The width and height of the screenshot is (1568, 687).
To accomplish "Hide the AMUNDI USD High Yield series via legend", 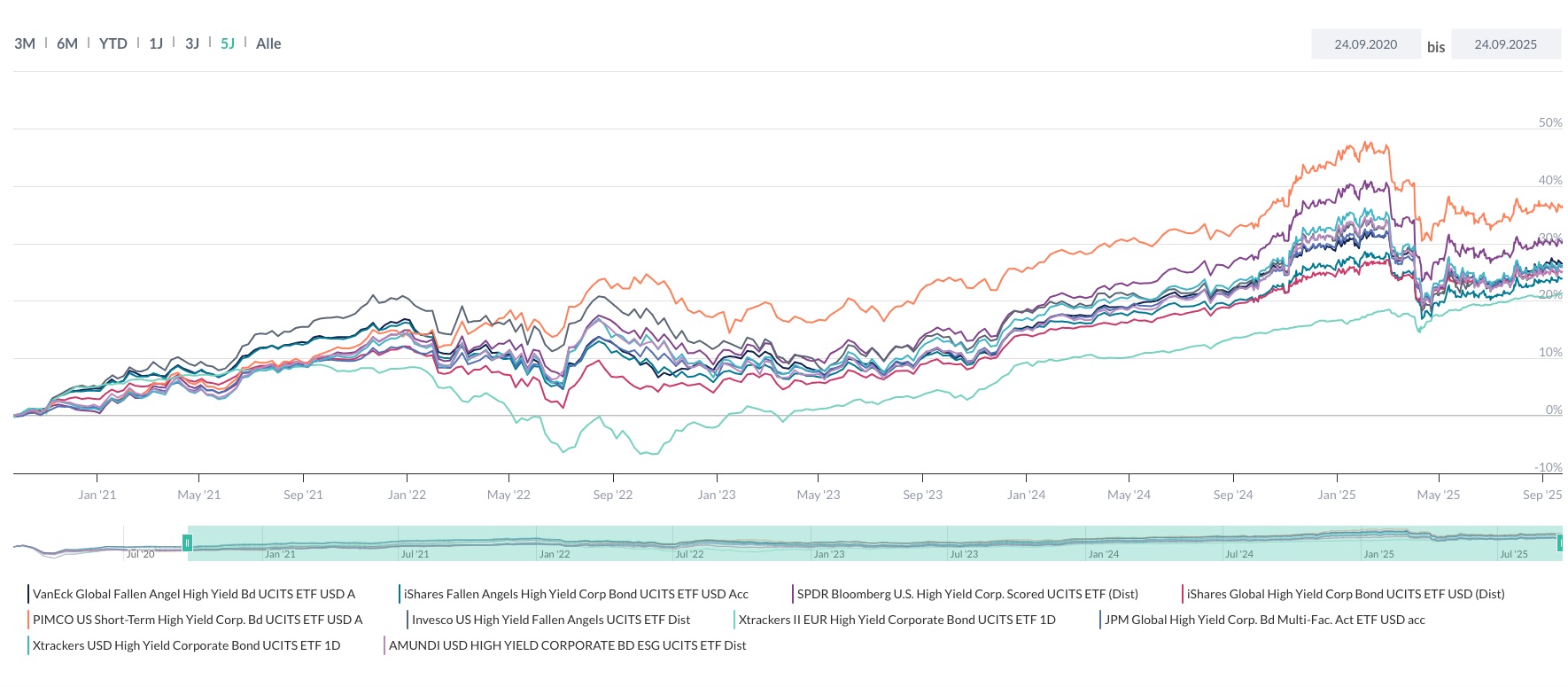I will click(567, 645).
